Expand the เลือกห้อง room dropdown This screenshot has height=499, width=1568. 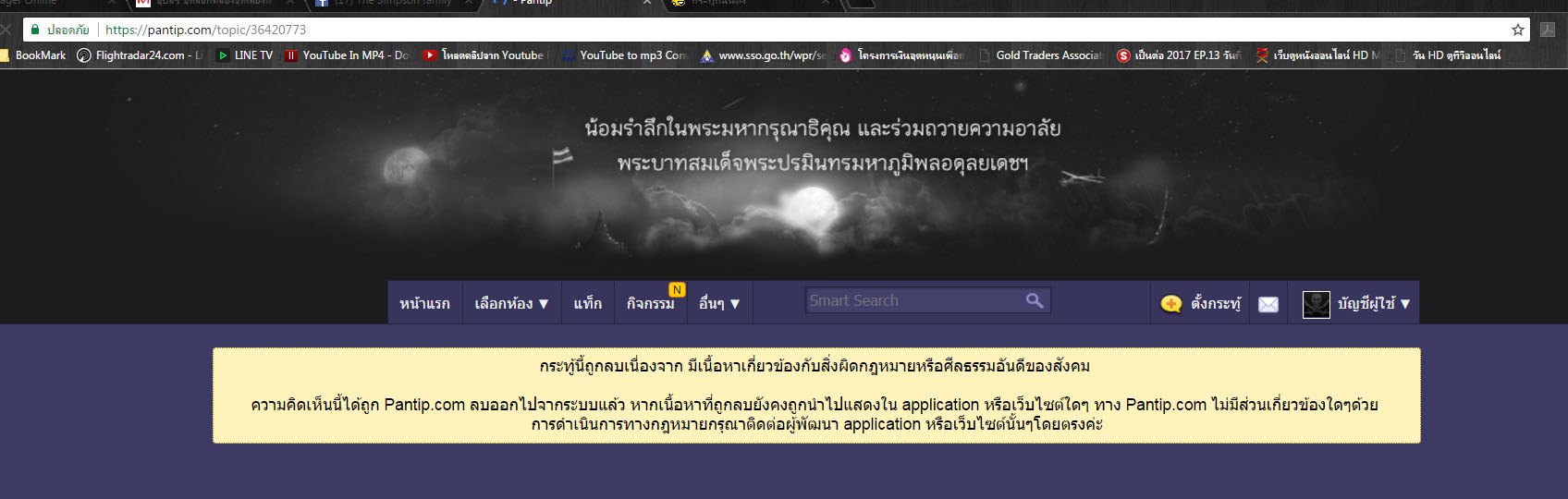tap(511, 303)
